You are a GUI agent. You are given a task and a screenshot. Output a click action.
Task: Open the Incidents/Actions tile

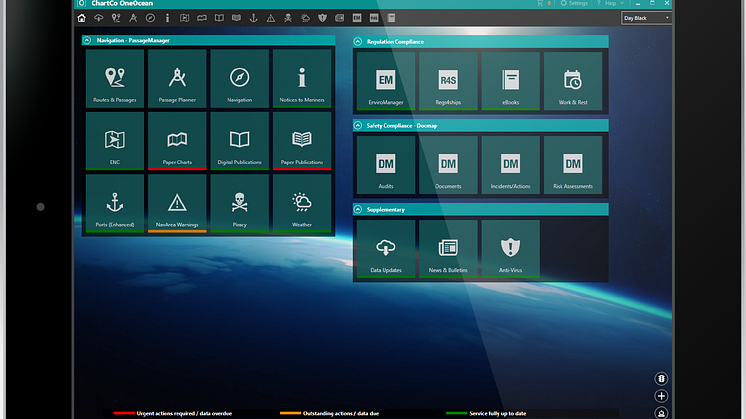point(510,165)
